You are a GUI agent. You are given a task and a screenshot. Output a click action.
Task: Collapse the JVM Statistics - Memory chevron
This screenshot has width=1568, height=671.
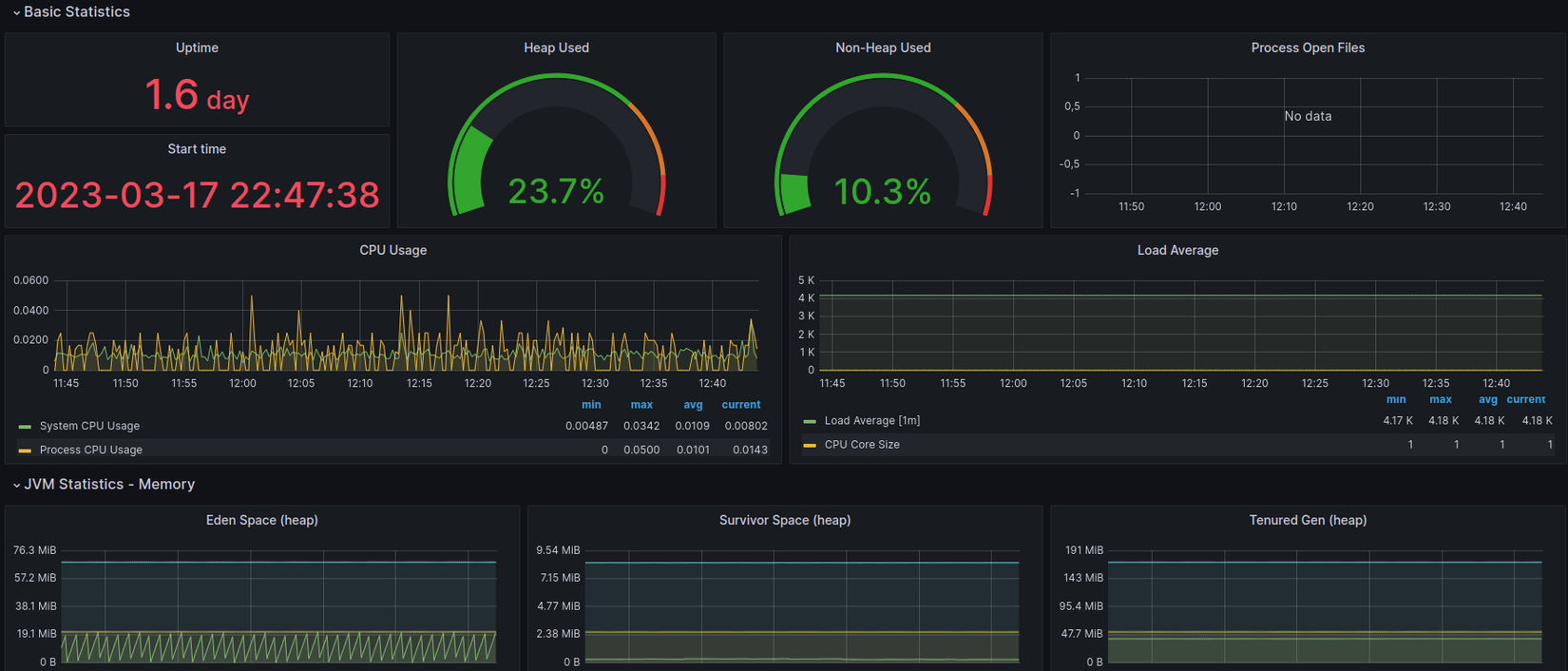(x=16, y=485)
